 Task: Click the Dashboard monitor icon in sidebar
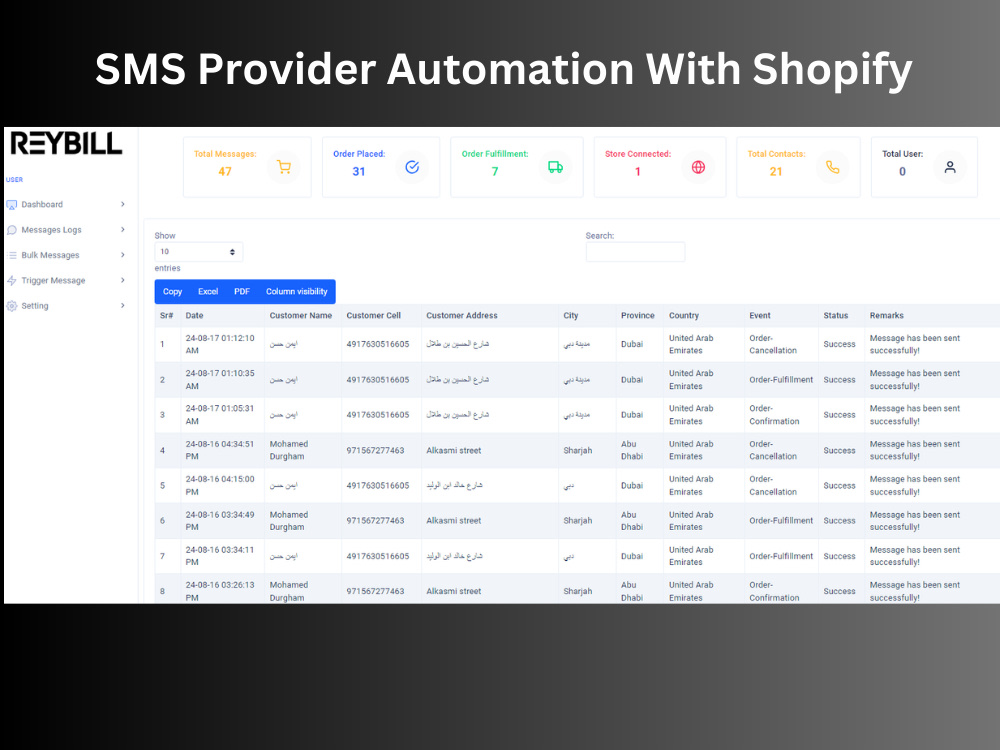11,205
